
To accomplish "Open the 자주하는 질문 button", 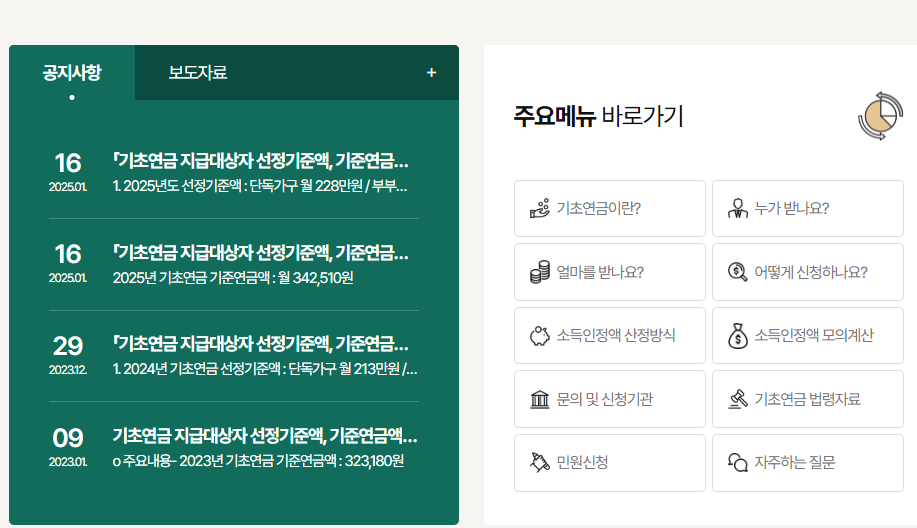I will [x=808, y=463].
